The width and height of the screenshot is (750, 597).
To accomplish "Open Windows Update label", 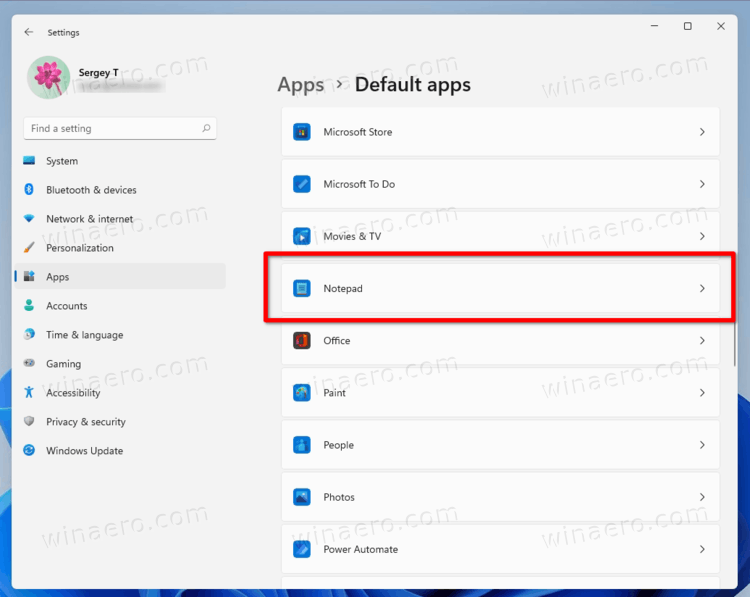I will point(85,451).
